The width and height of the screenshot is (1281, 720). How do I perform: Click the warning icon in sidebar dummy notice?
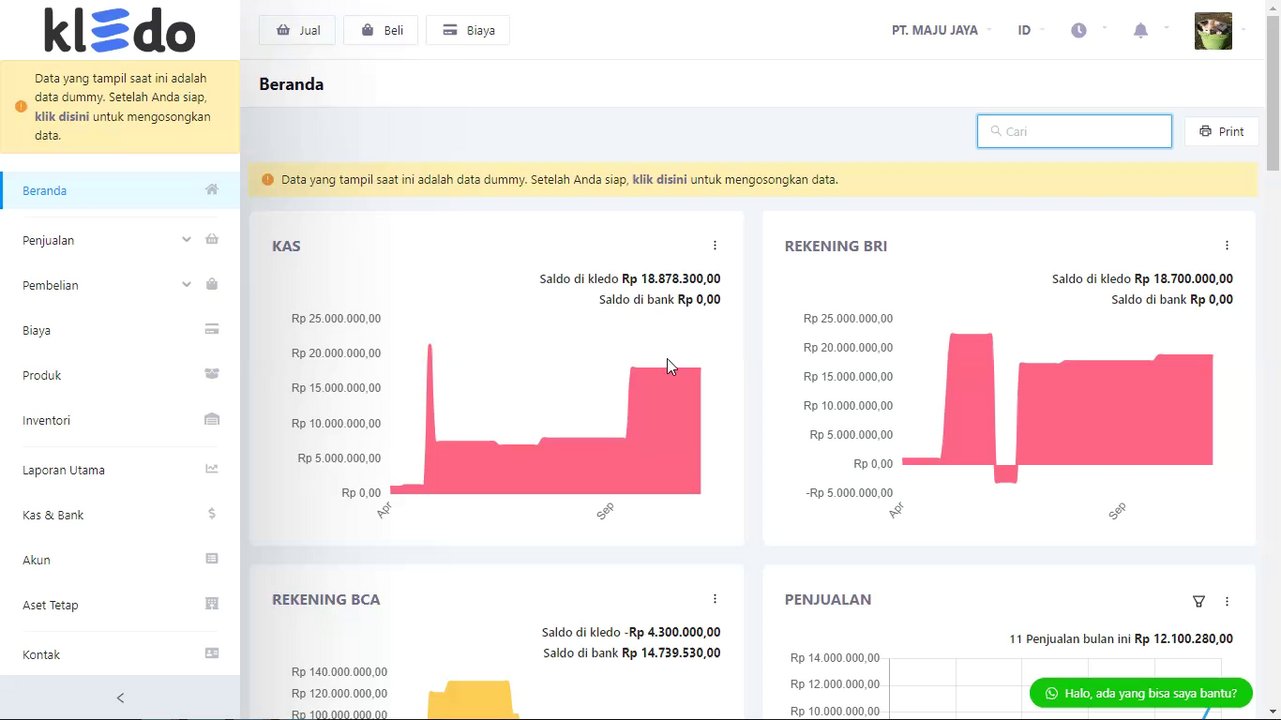click(x=21, y=106)
